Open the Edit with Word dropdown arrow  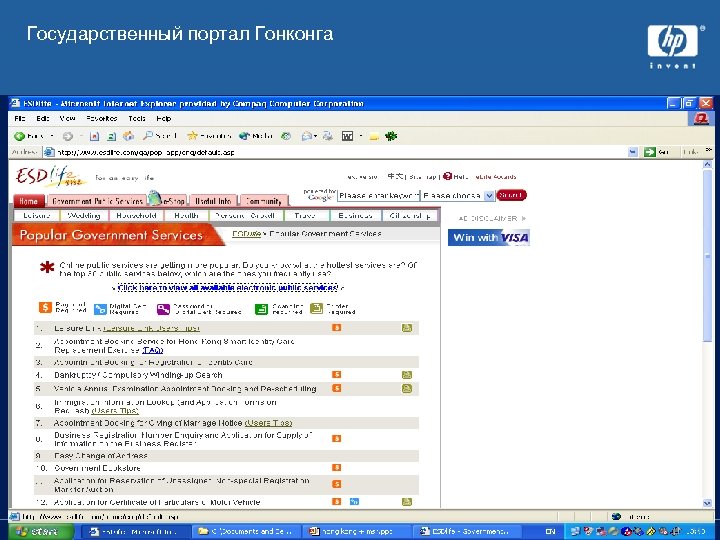point(361,136)
